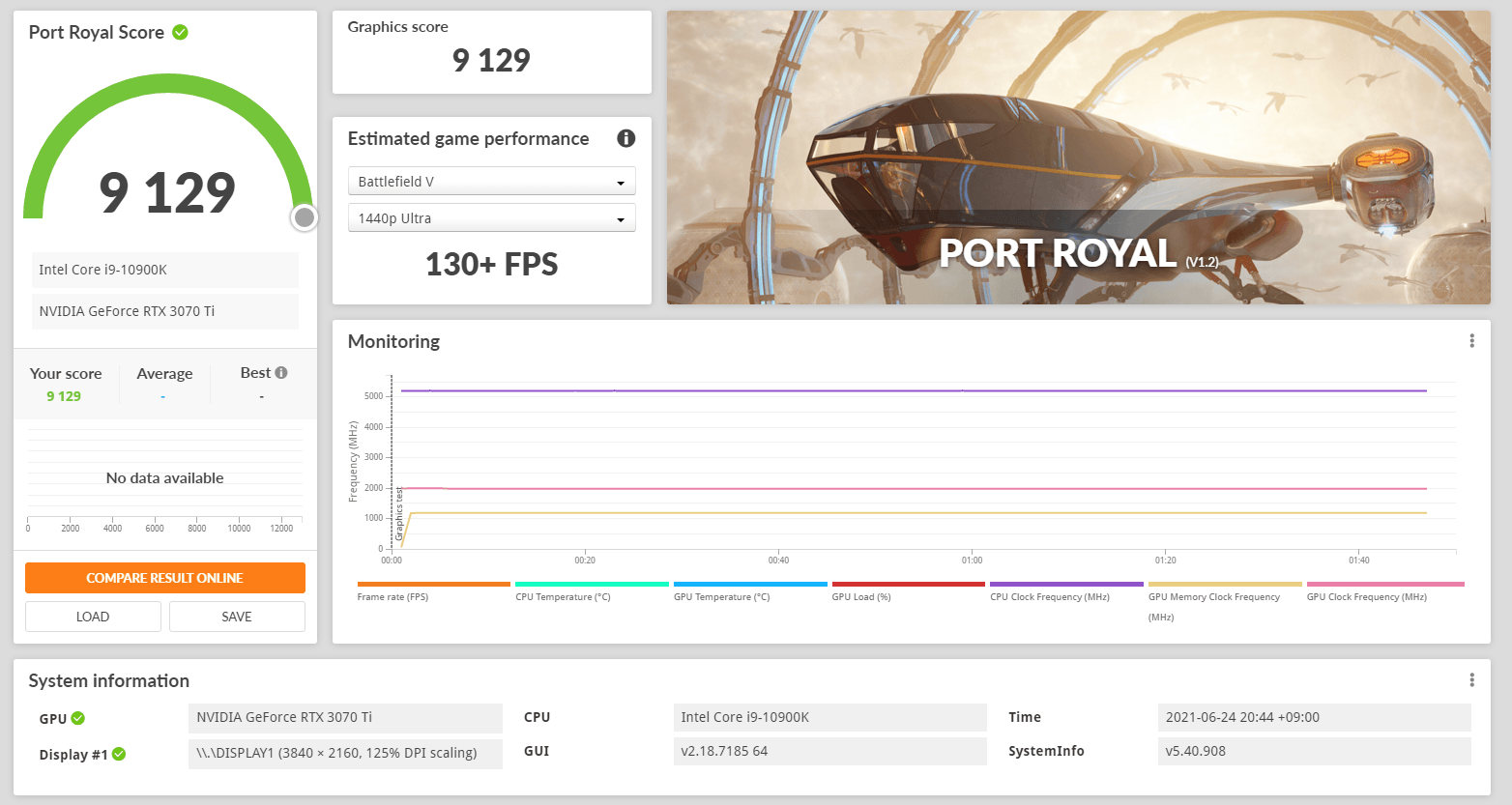Image resolution: width=1512 pixels, height=805 pixels.
Task: Click the GUI version v2.18.7185 64
Action: pos(829,751)
